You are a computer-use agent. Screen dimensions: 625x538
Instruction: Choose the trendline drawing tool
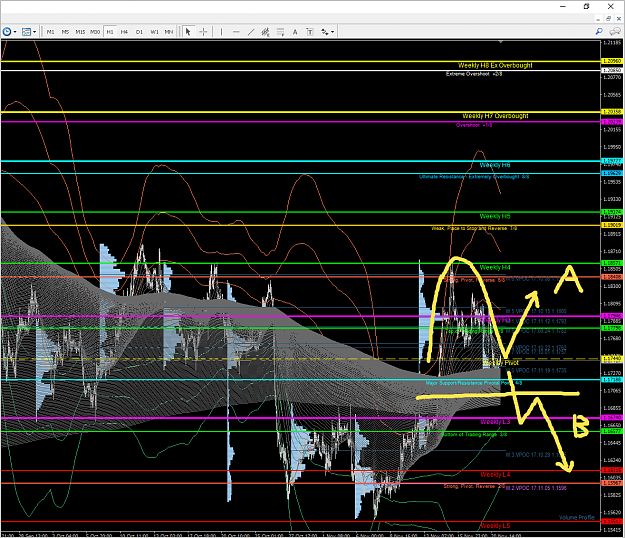pos(251,31)
